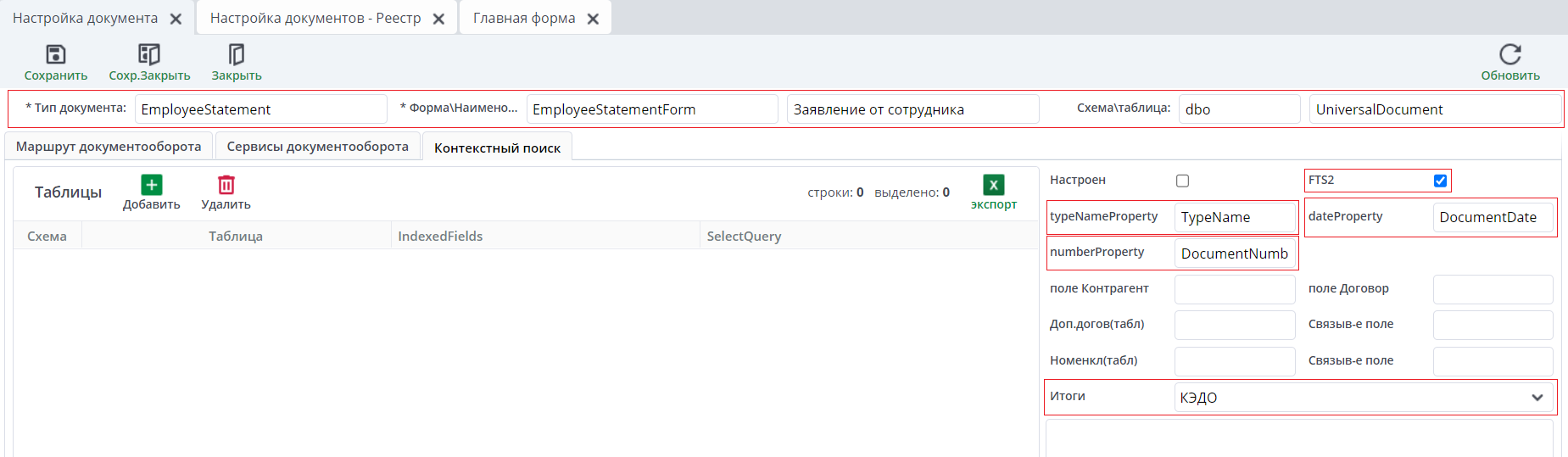The width and height of the screenshot is (1568, 457).
Task: Switch to the Сервисы документооборота tab
Action: click(x=318, y=147)
